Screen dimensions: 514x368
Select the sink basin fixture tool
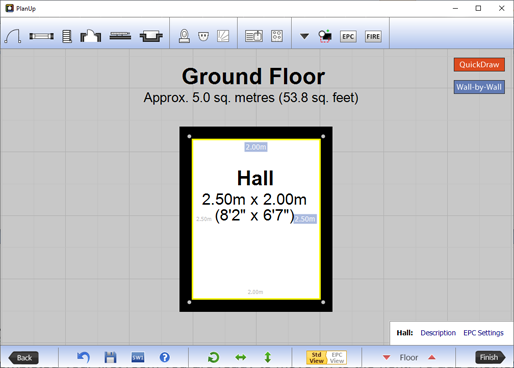coord(203,36)
